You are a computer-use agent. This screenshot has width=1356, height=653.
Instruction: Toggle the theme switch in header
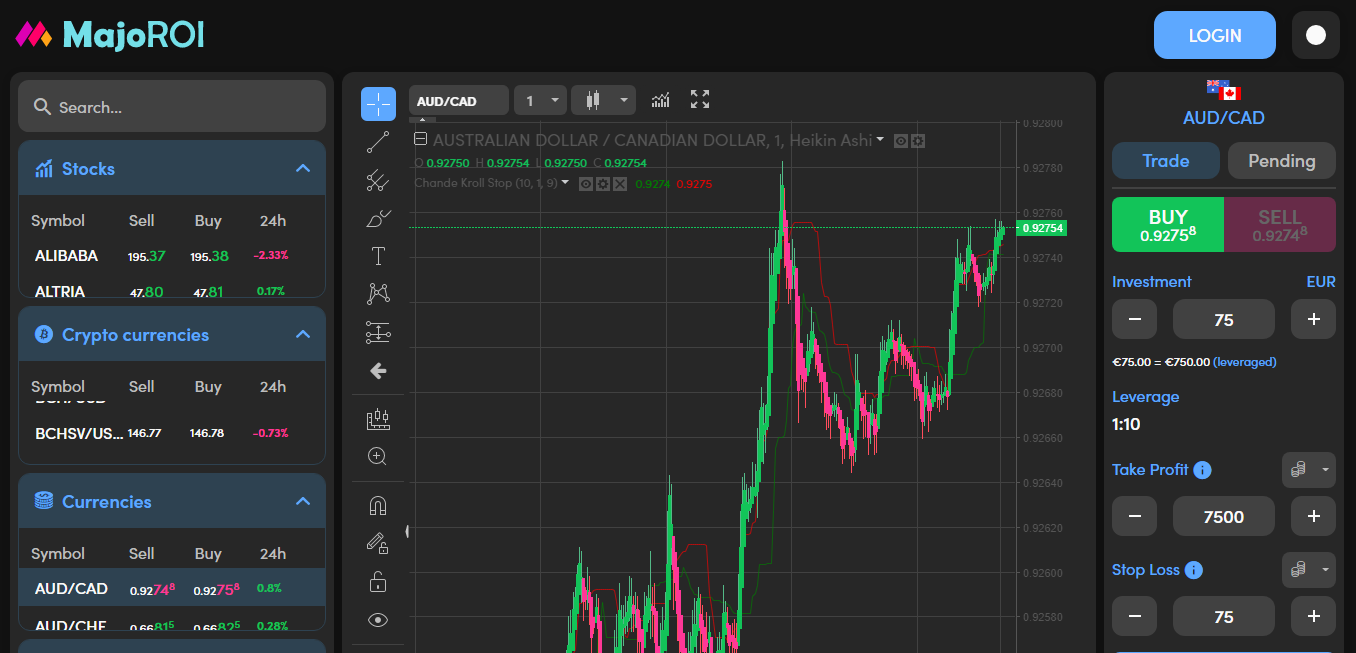point(1316,35)
